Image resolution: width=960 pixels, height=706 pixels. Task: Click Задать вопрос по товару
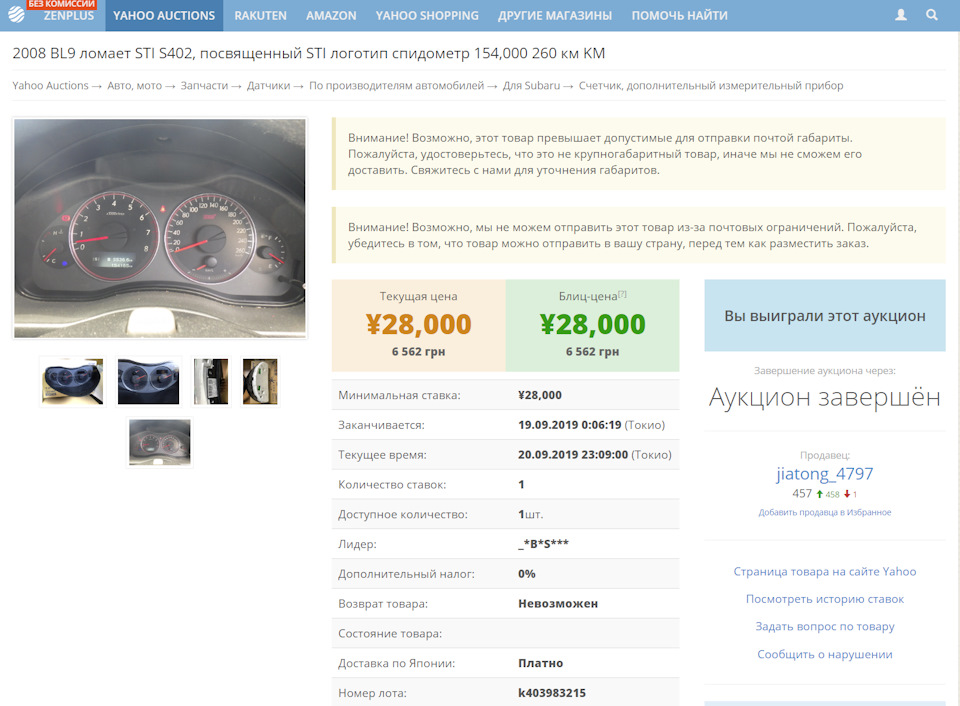point(825,626)
